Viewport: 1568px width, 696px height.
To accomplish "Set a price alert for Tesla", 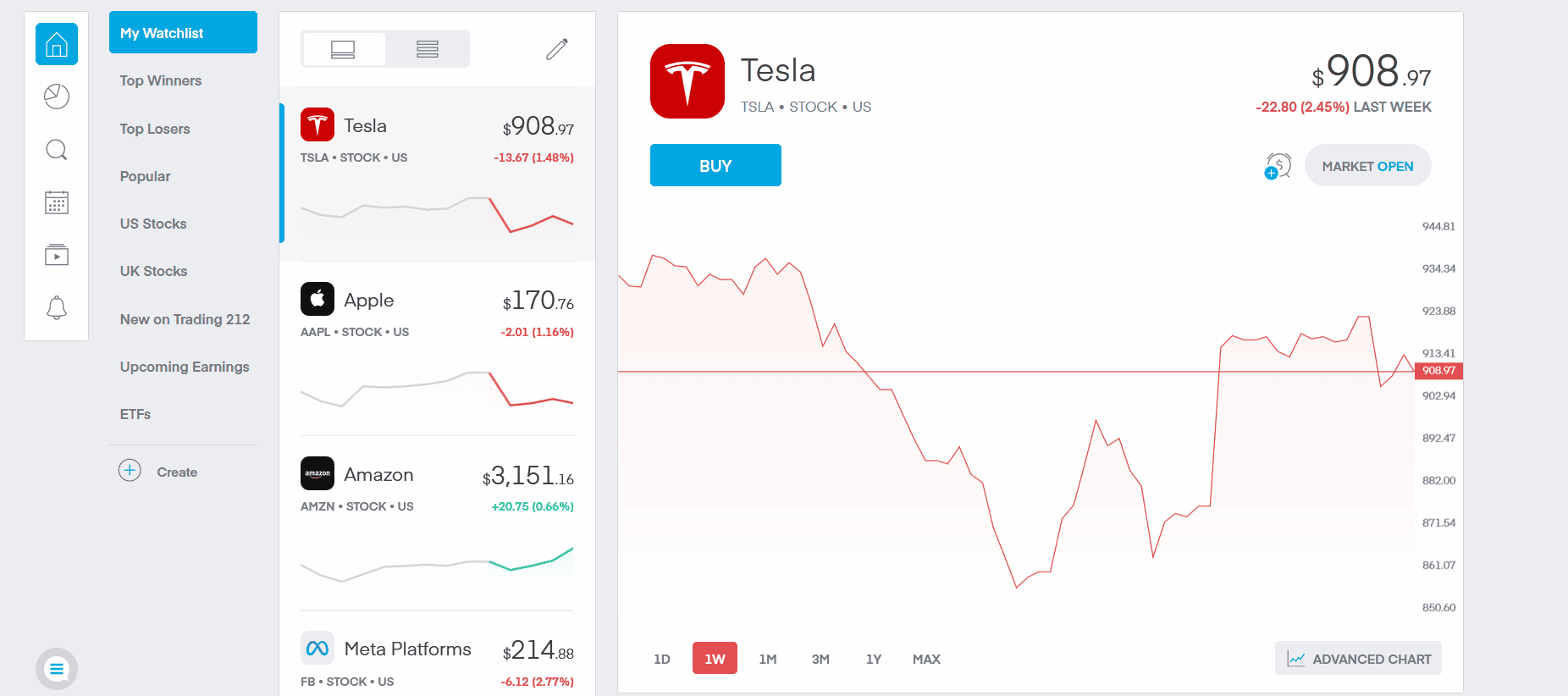I will [x=1278, y=166].
